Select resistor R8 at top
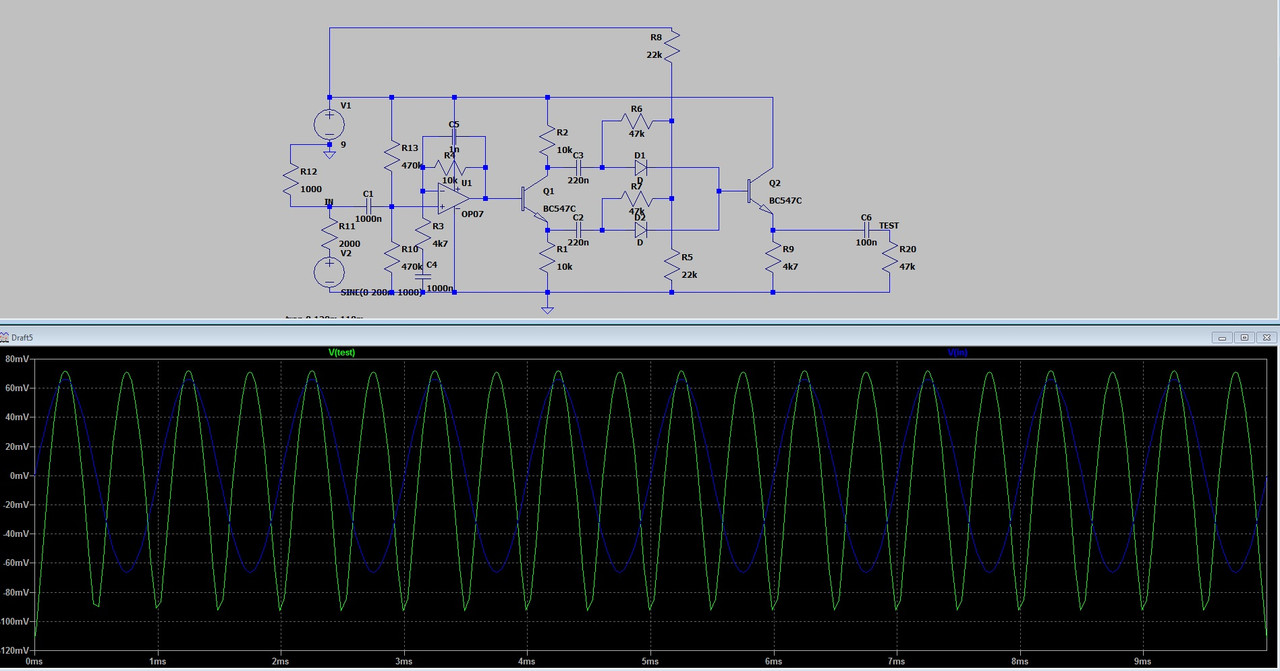This screenshot has width=1280, height=671. point(671,45)
